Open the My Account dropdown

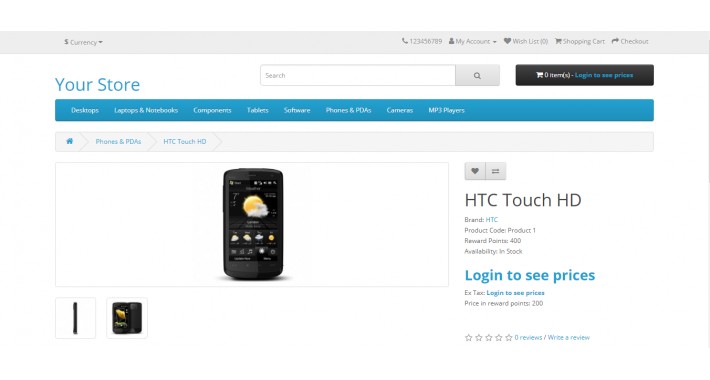[473, 41]
